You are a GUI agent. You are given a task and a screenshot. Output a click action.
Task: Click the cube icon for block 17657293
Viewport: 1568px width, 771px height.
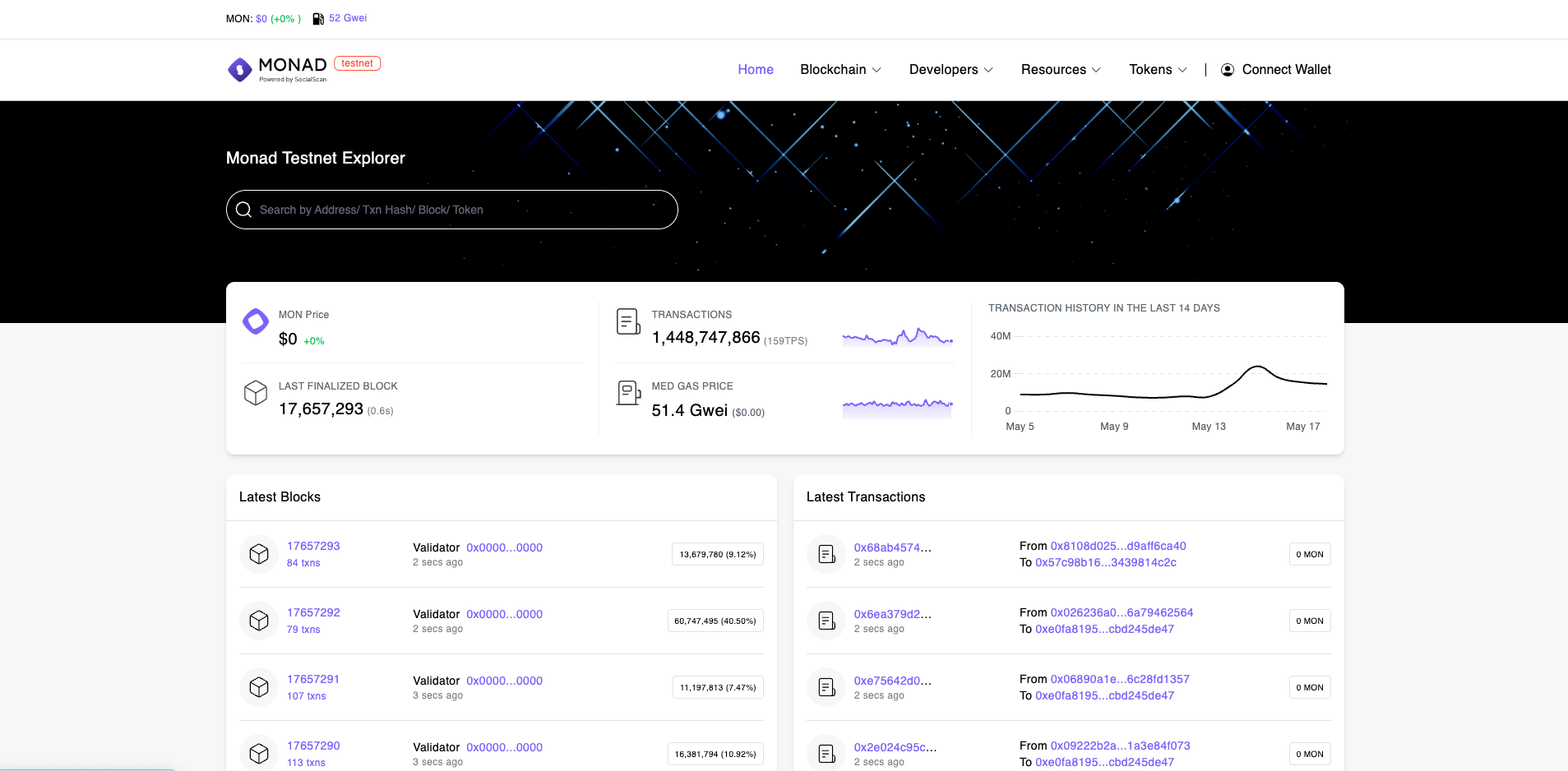pos(259,554)
